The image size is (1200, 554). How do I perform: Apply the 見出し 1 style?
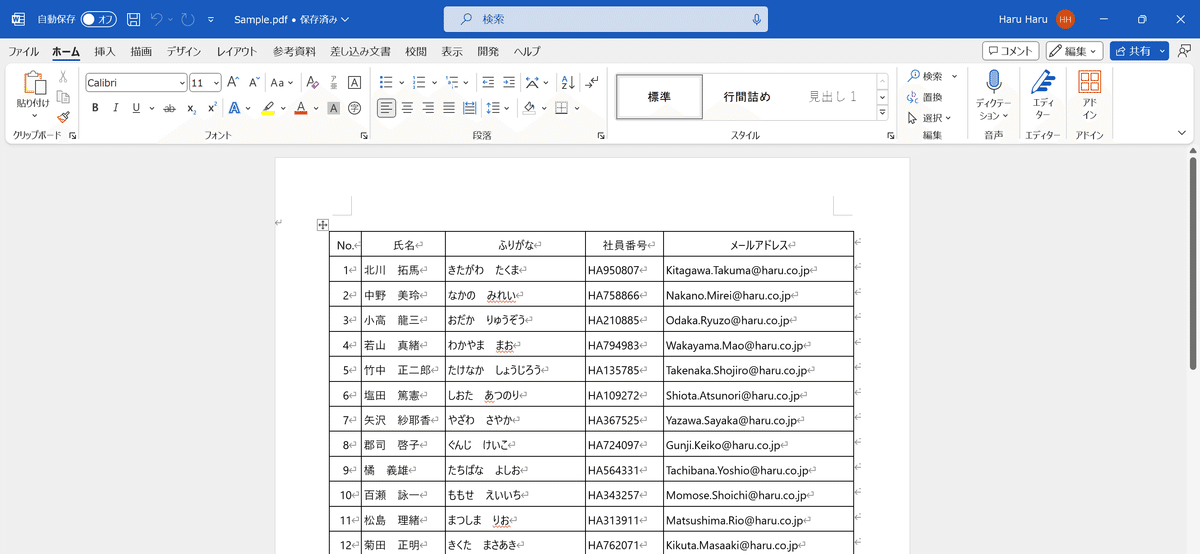tap(832, 97)
